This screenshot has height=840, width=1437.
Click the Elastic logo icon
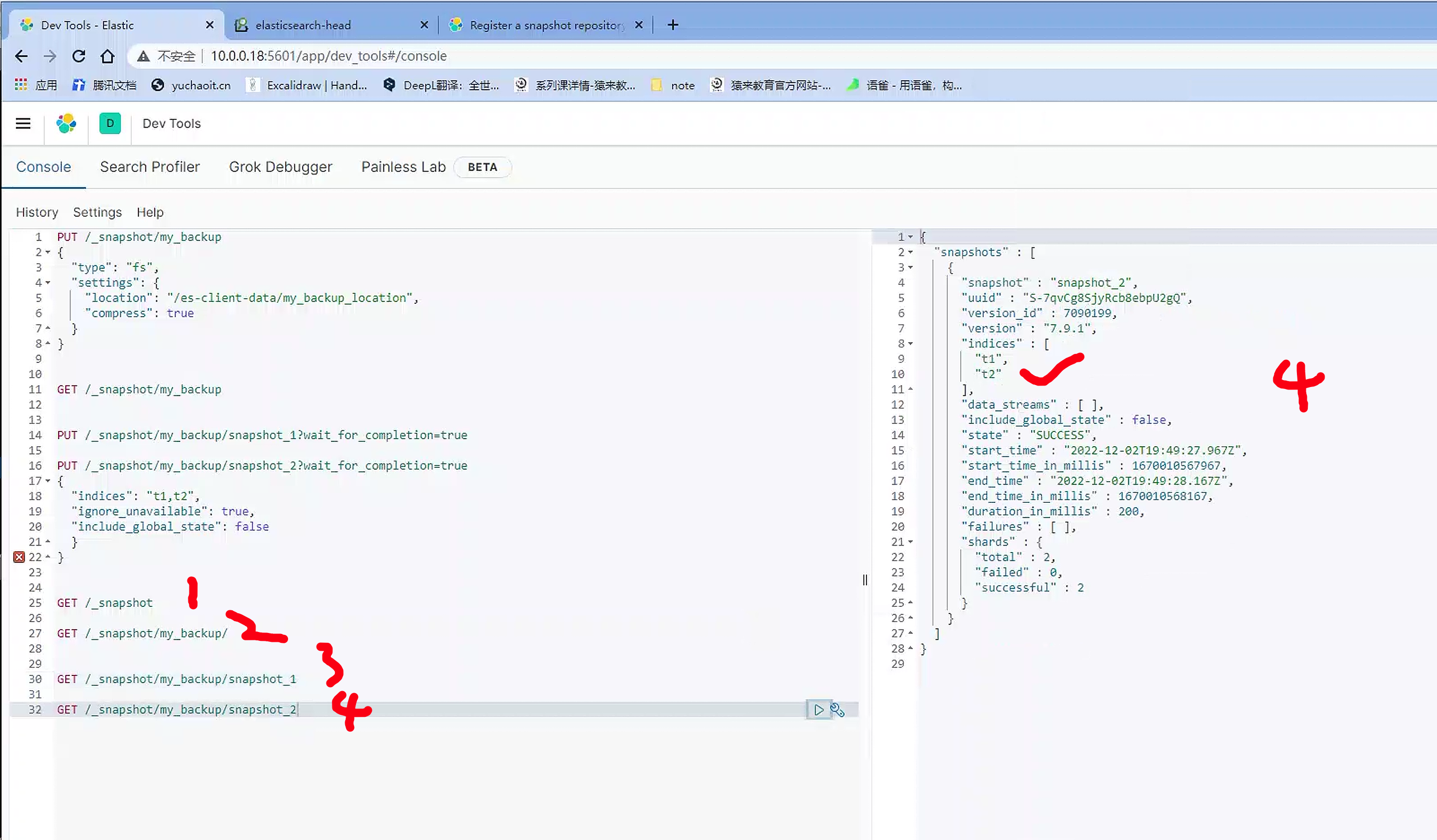point(66,124)
